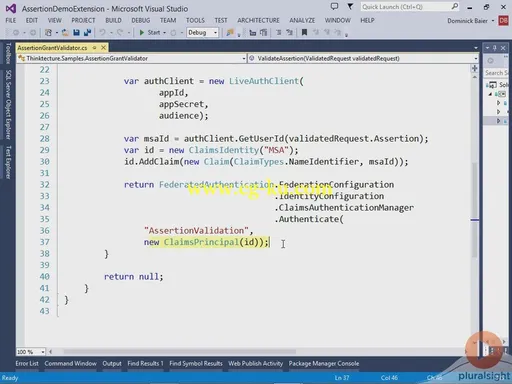
Task: Open the Toolbox side tab
Action: 8,53
